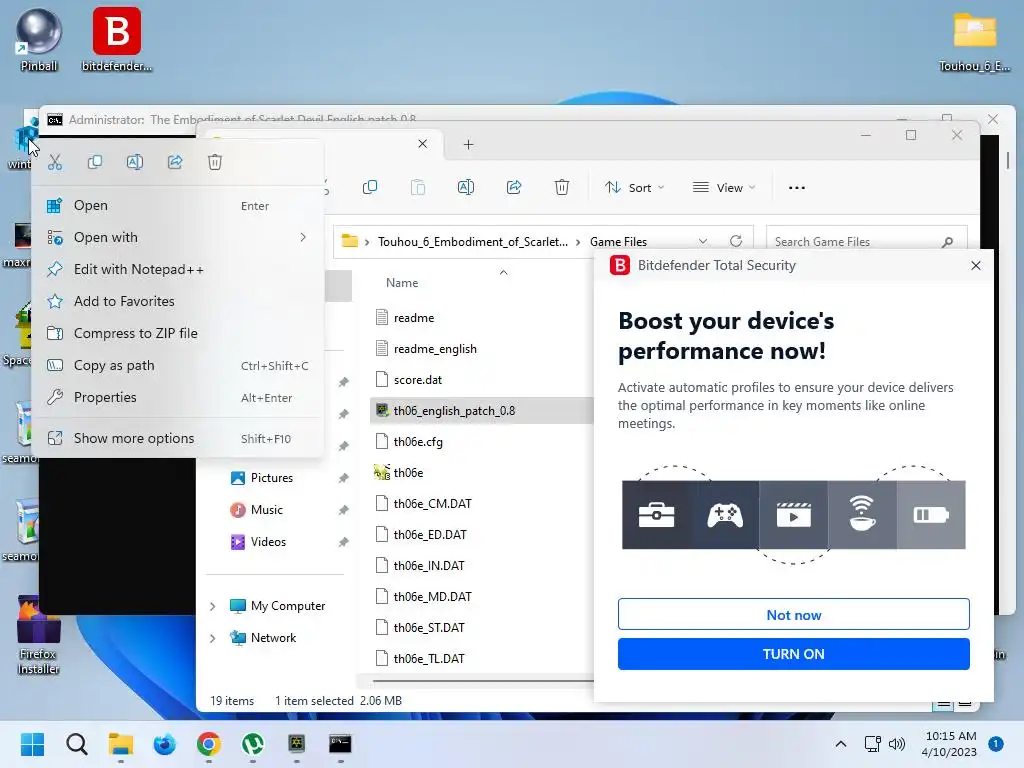Click TURN ON in Bitdefender popup
This screenshot has width=1024, height=768.
[793, 654]
